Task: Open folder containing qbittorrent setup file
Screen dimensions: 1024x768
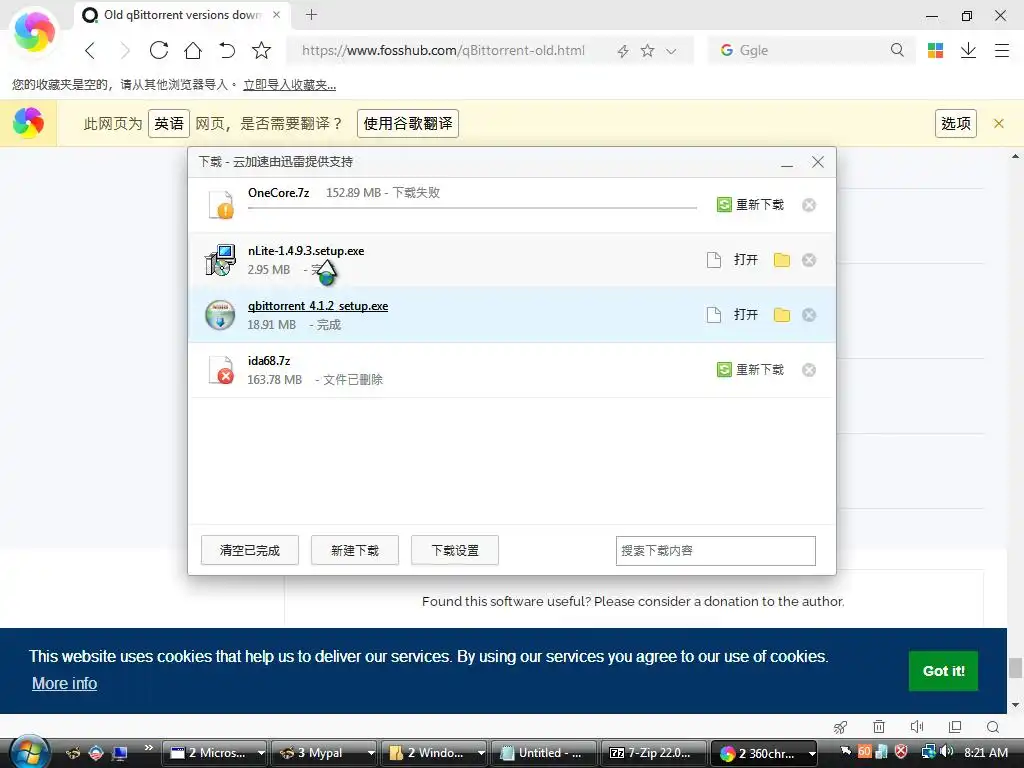Action: [x=782, y=315]
